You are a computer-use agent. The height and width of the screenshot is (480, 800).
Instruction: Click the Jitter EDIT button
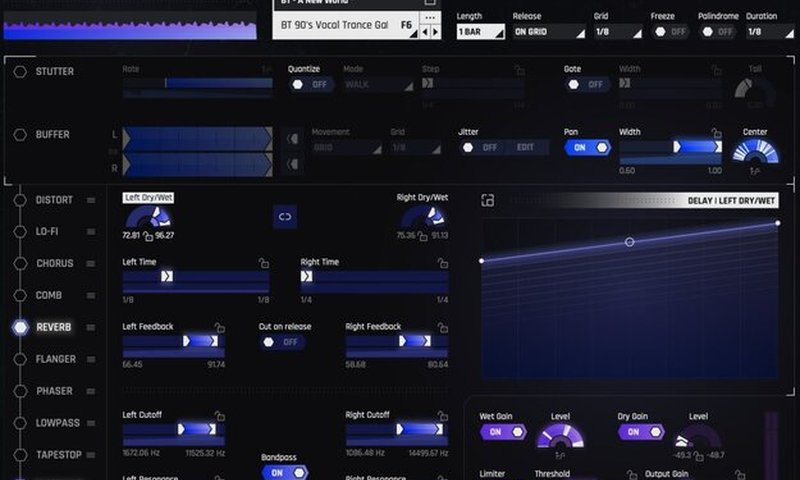[x=525, y=147]
